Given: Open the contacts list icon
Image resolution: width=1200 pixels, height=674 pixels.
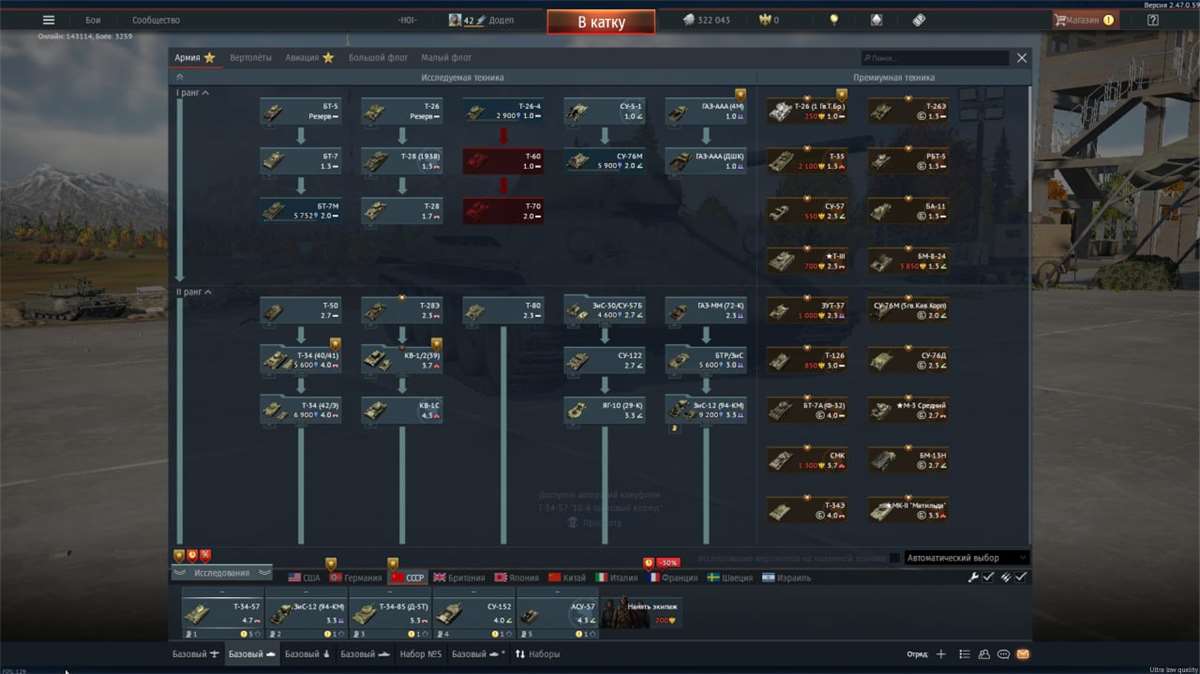Looking at the screenshot, I should tap(984, 654).
